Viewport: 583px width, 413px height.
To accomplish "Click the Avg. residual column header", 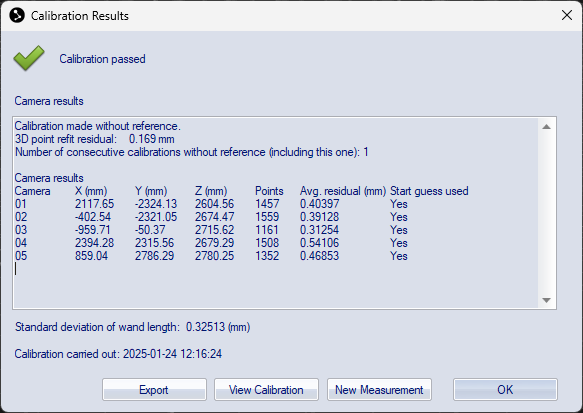I will tap(343, 191).
